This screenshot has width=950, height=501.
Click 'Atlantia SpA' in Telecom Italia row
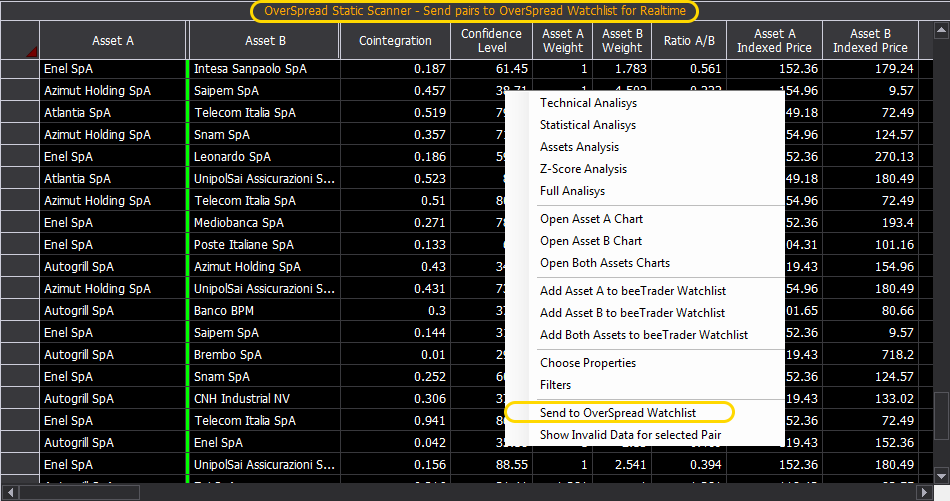click(x=113, y=113)
